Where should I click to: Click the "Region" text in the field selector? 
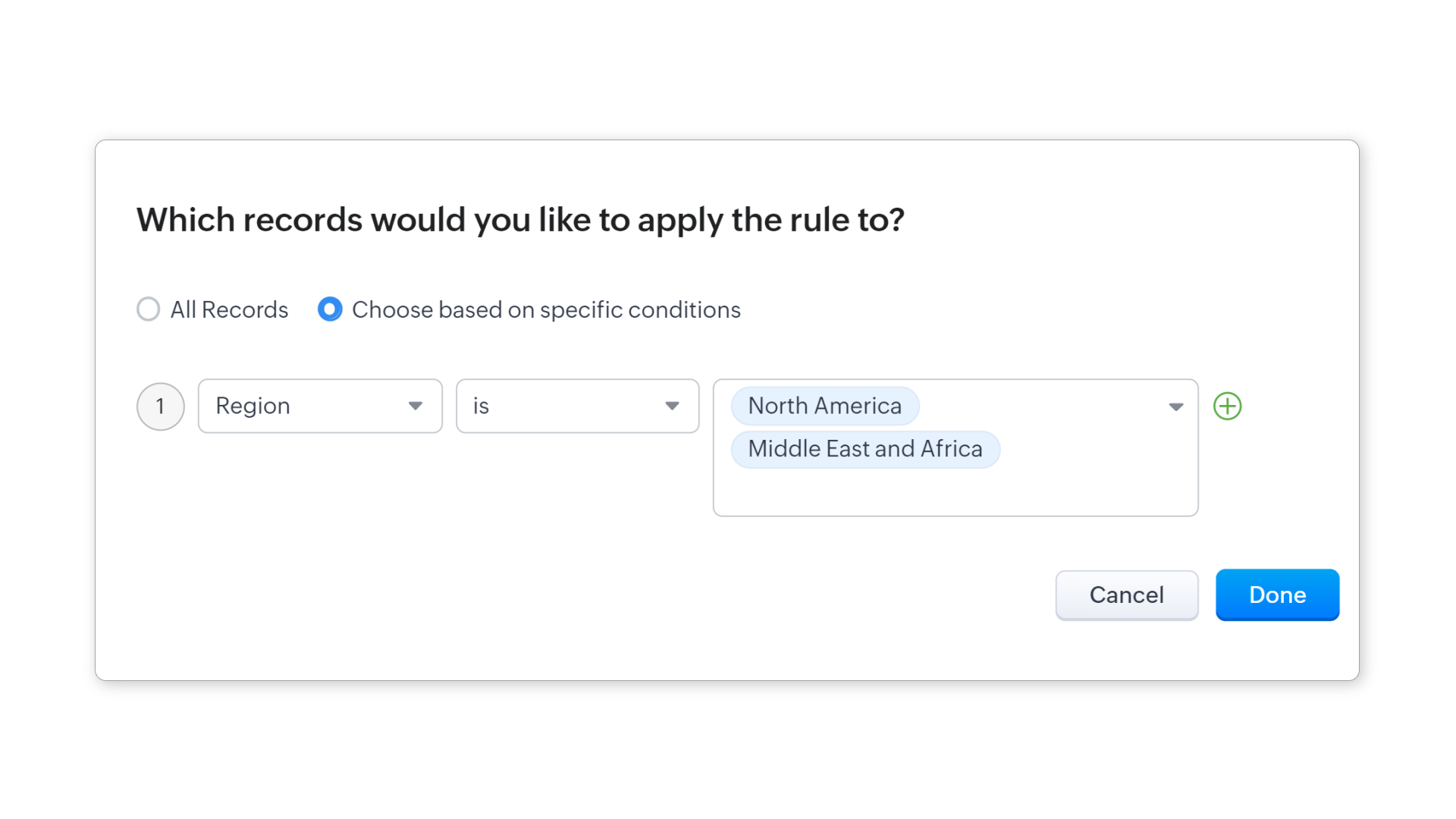click(253, 406)
